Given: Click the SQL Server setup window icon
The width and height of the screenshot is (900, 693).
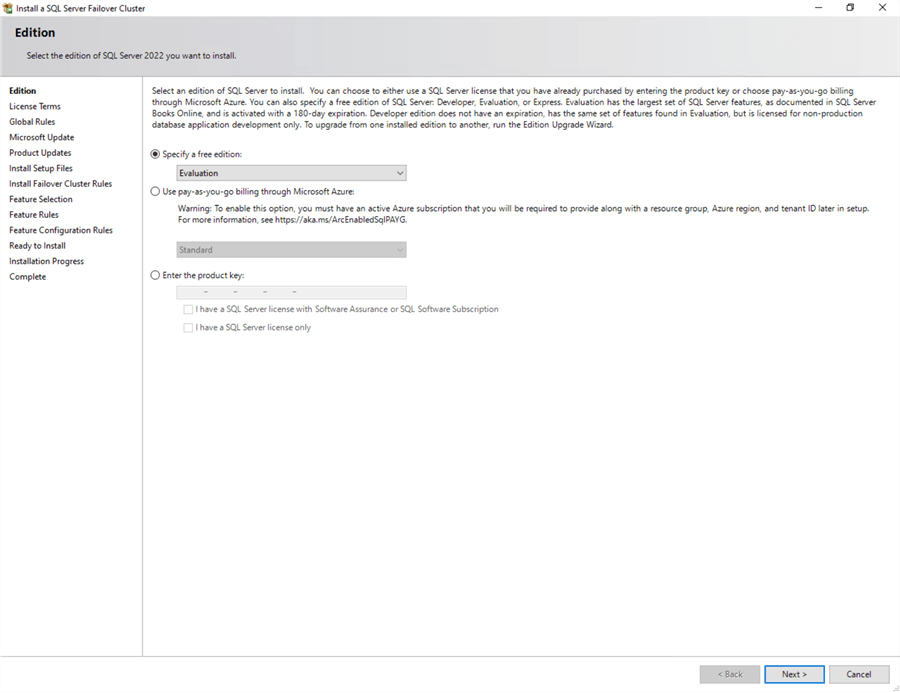Looking at the screenshot, I should pos(7,8).
